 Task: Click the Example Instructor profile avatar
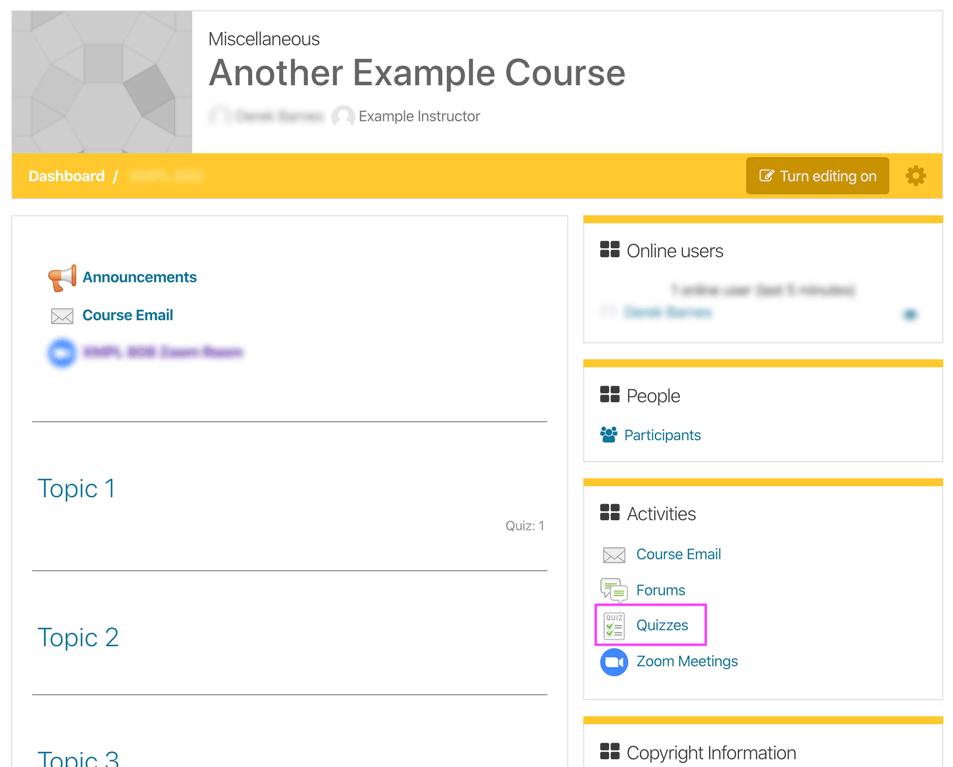[343, 116]
